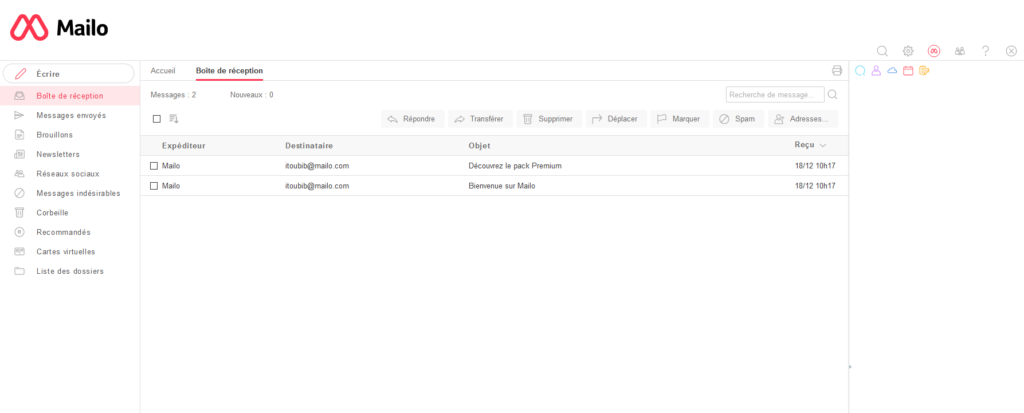This screenshot has height=413, width=1024.
Task: Click the sort messages icon
Action: 174,119
